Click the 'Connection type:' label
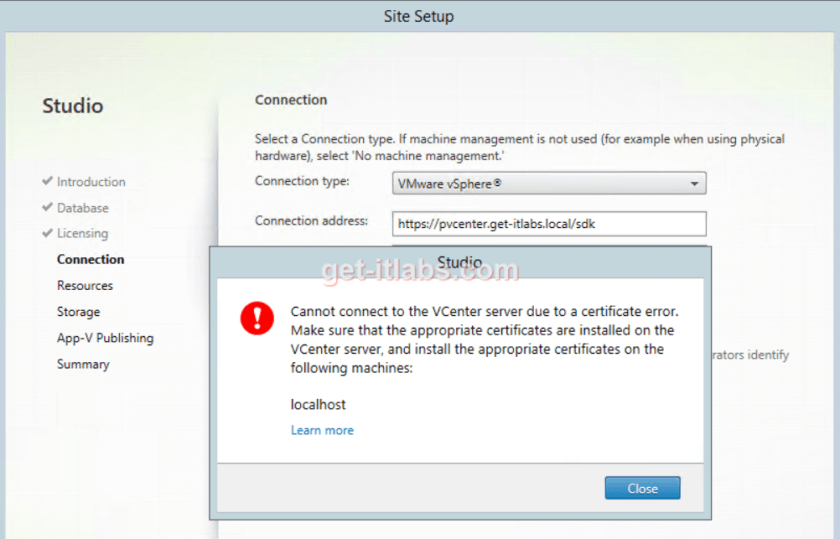840x539 pixels. tap(302, 181)
